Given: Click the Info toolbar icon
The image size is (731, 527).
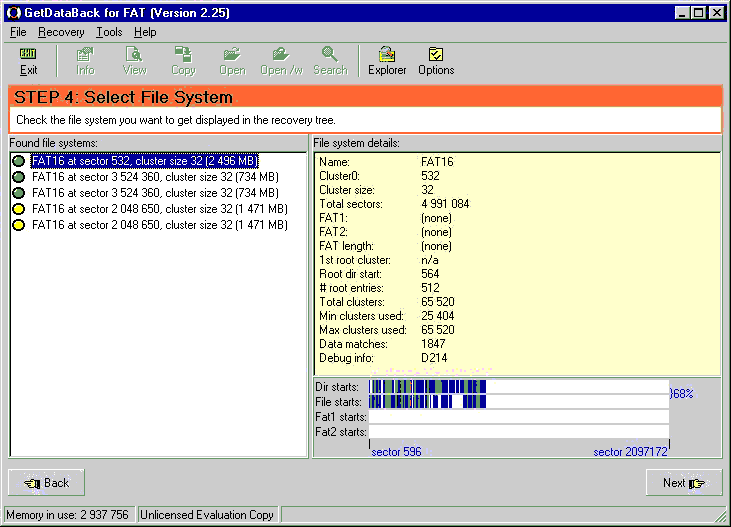Looking at the screenshot, I should [85, 61].
